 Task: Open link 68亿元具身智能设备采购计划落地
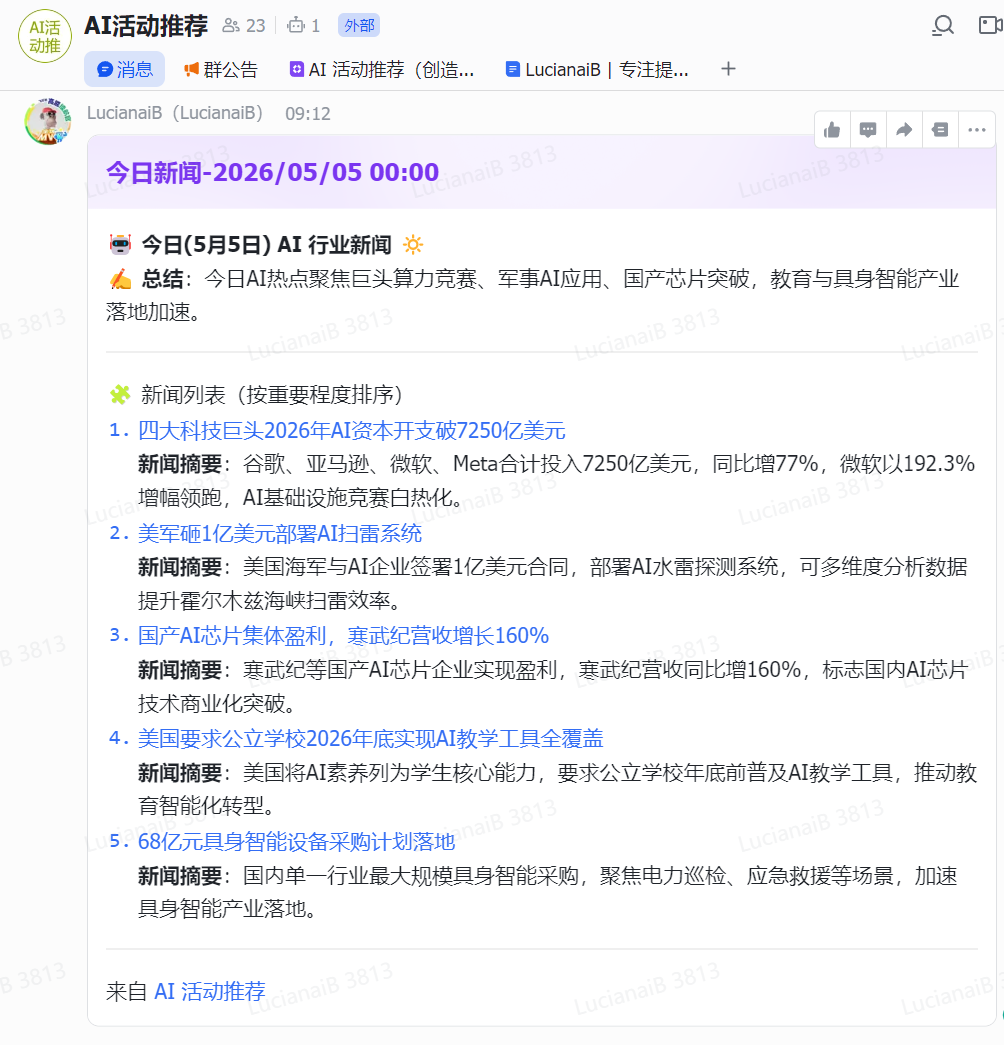point(297,842)
